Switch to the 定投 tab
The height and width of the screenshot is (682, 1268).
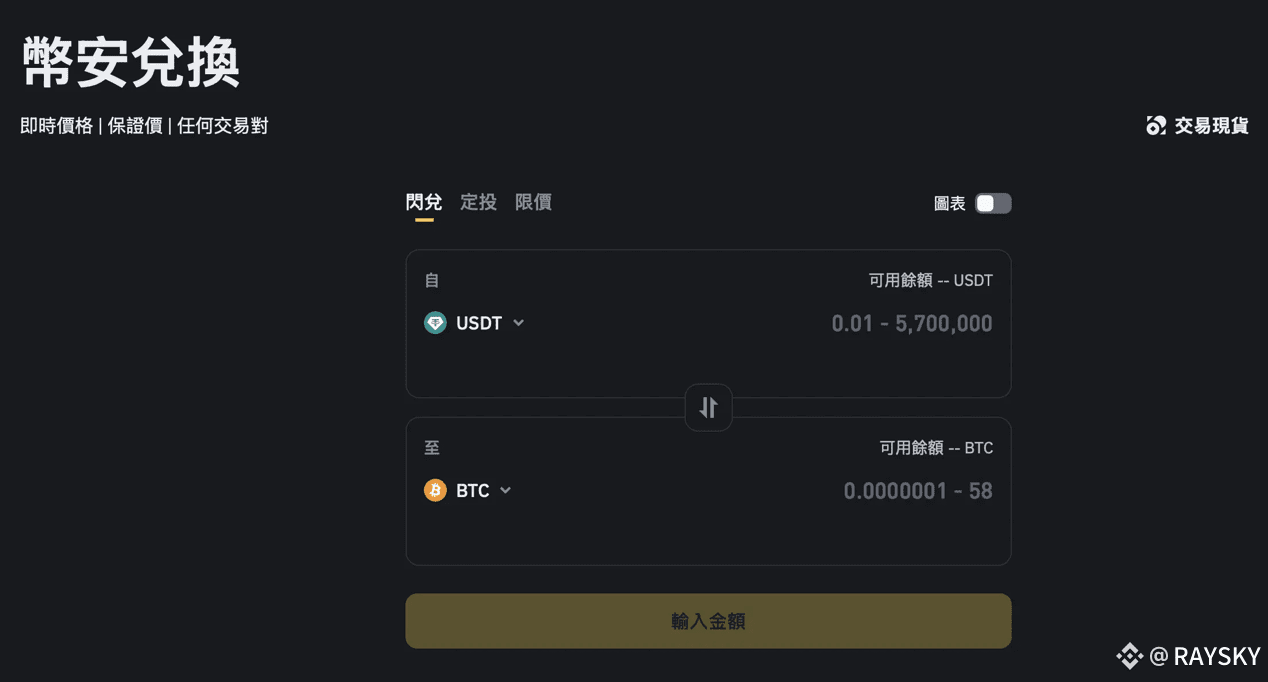point(478,202)
